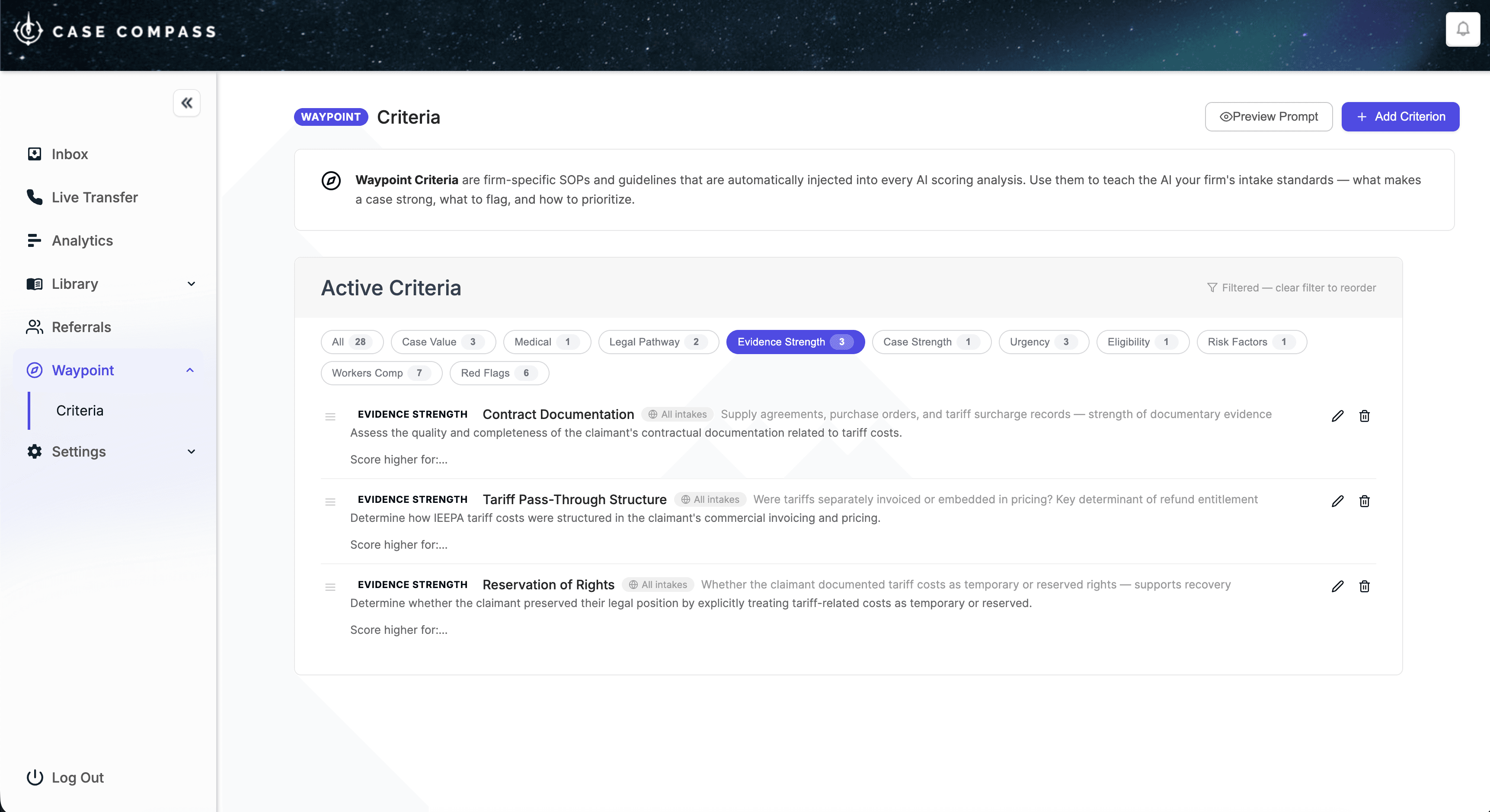Collapse the sidebar with double-chevron icon
Screen dimensions: 1490x812
186,103
